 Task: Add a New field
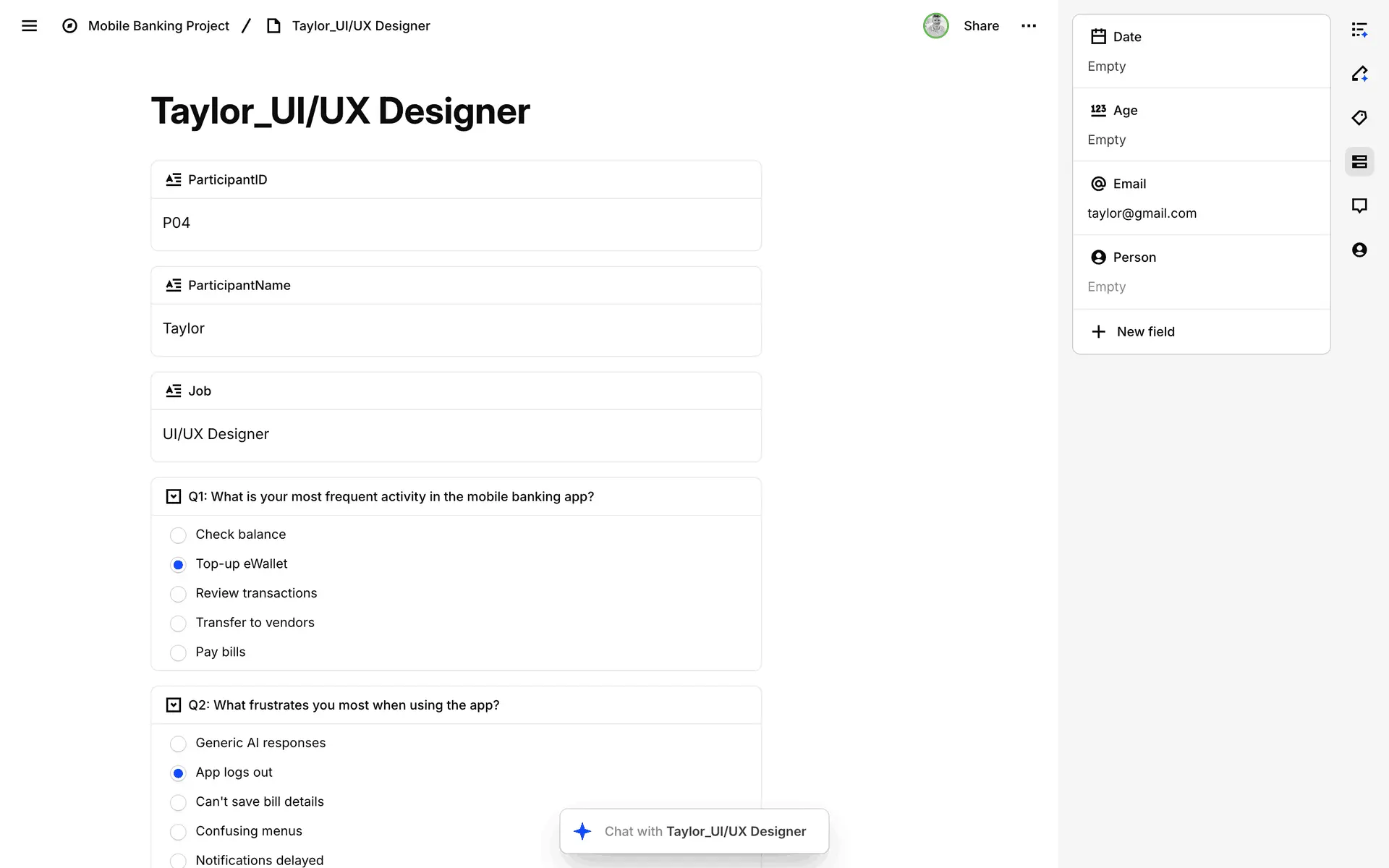click(x=1145, y=332)
